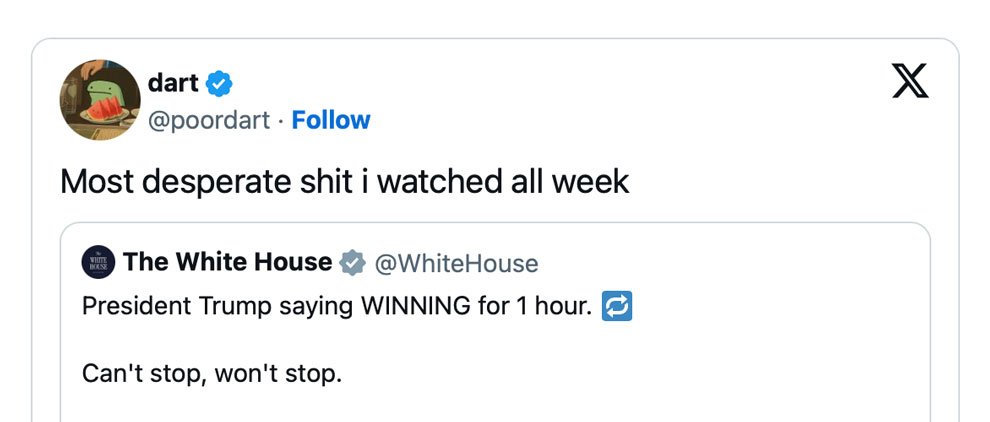This screenshot has width=990, height=422.
Task: Follow the @poordart account
Action: (x=331, y=119)
